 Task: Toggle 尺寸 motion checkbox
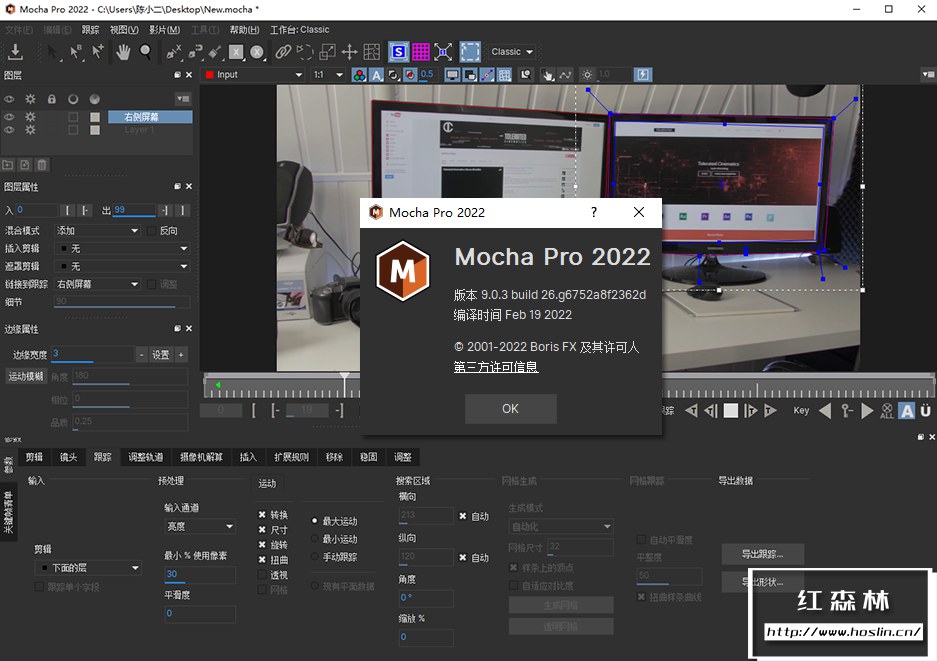[x=262, y=530]
